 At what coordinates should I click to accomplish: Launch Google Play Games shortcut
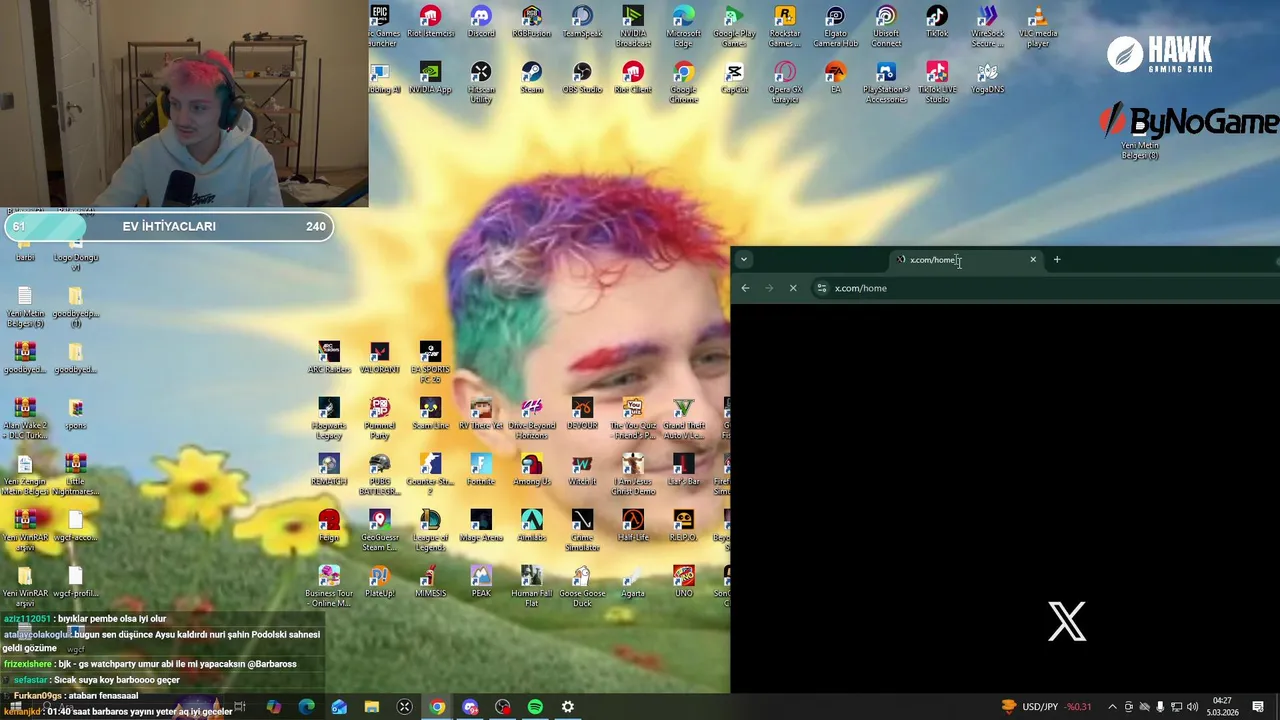[x=734, y=27]
